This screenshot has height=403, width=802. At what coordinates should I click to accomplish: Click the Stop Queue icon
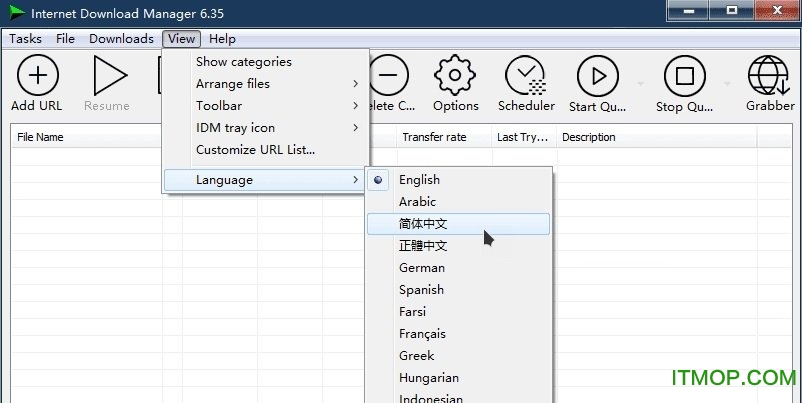684,76
